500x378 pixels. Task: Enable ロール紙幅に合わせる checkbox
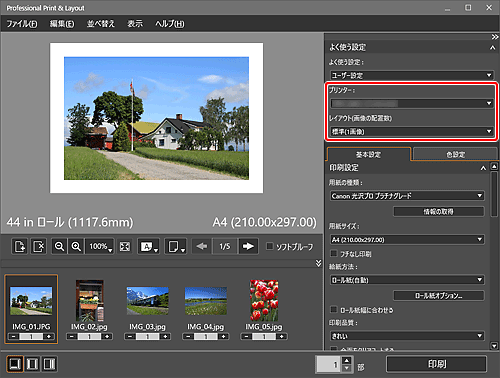333,310
